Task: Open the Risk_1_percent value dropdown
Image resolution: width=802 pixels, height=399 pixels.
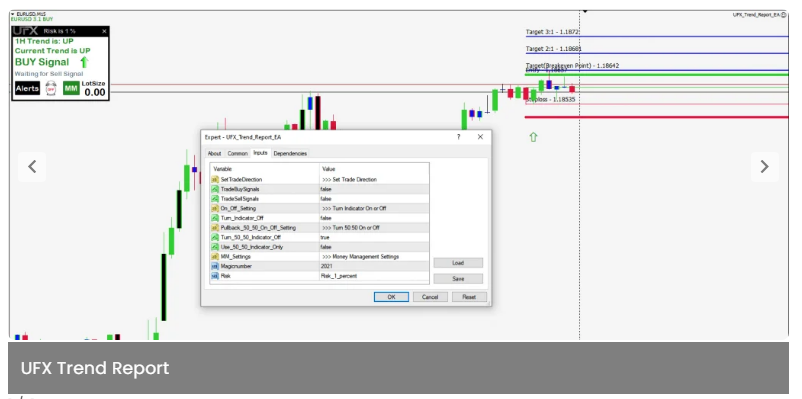Action: (x=374, y=276)
